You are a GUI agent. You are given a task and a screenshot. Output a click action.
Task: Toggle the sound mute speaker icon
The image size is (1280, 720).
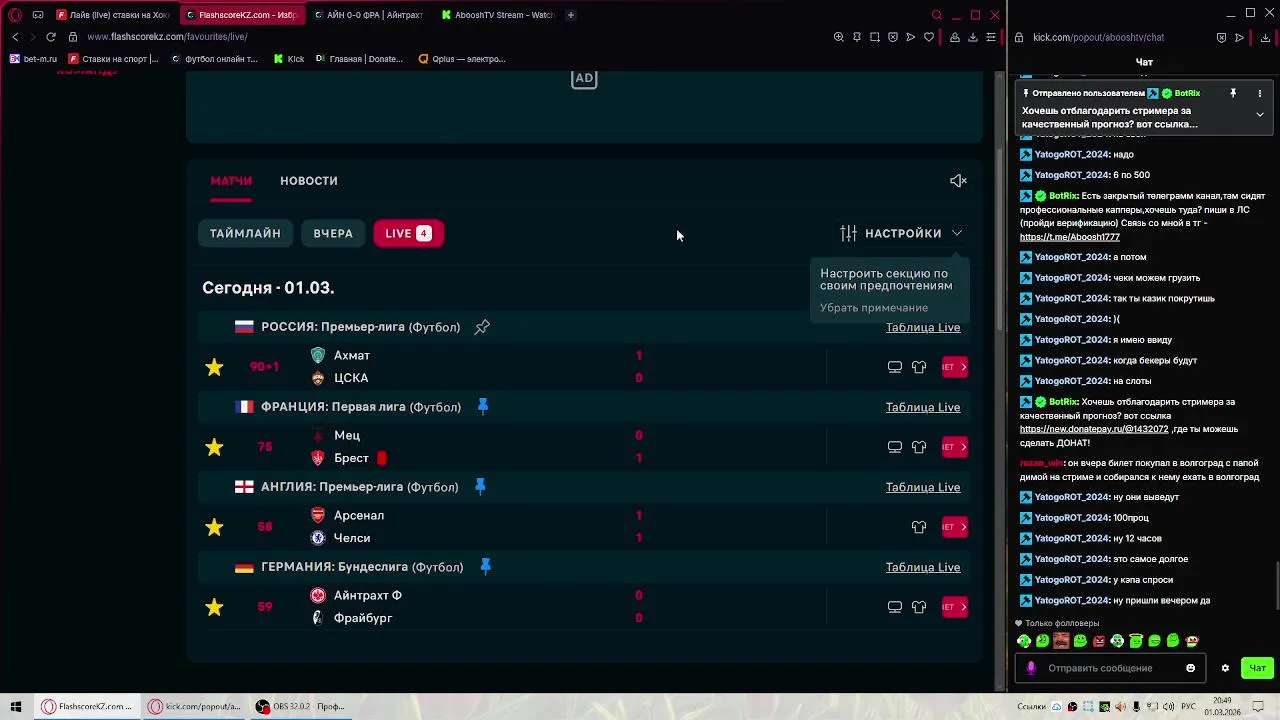tap(958, 181)
